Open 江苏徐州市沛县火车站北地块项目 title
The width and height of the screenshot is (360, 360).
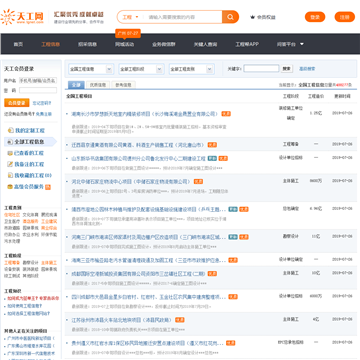point(122,320)
